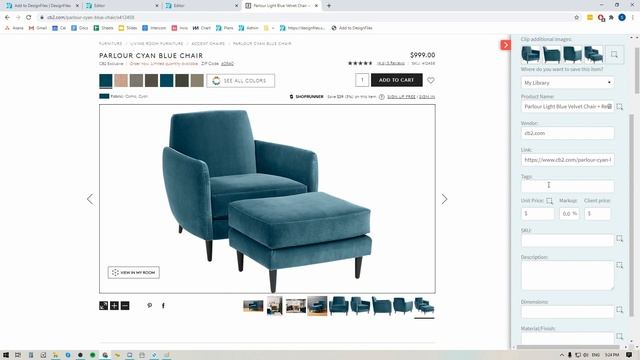640x360 pixels.
Task: Open reviews link beside star rating
Action: (391, 63)
